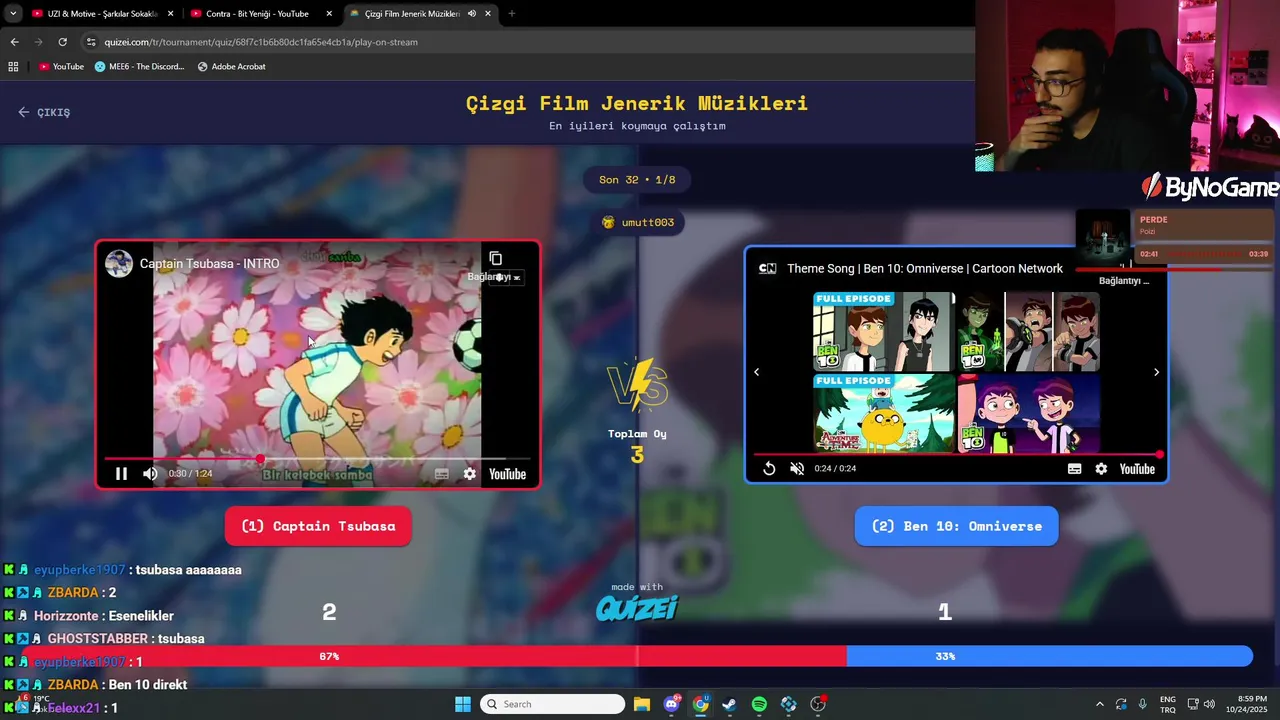The image size is (1280, 720).
Task: Mute the Çizgi Film tab audio icon
Action: pos(471,14)
